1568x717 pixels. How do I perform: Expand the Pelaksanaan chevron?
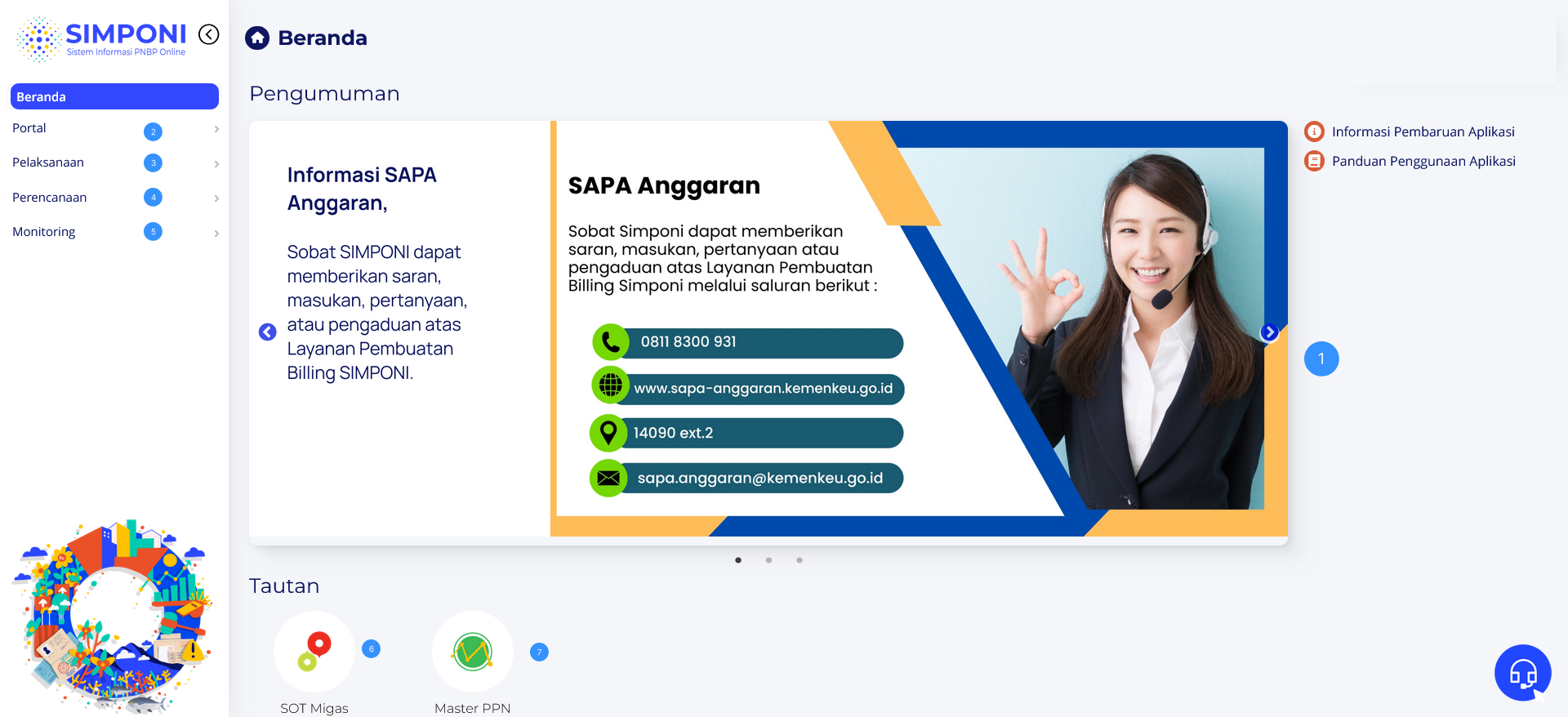click(216, 164)
